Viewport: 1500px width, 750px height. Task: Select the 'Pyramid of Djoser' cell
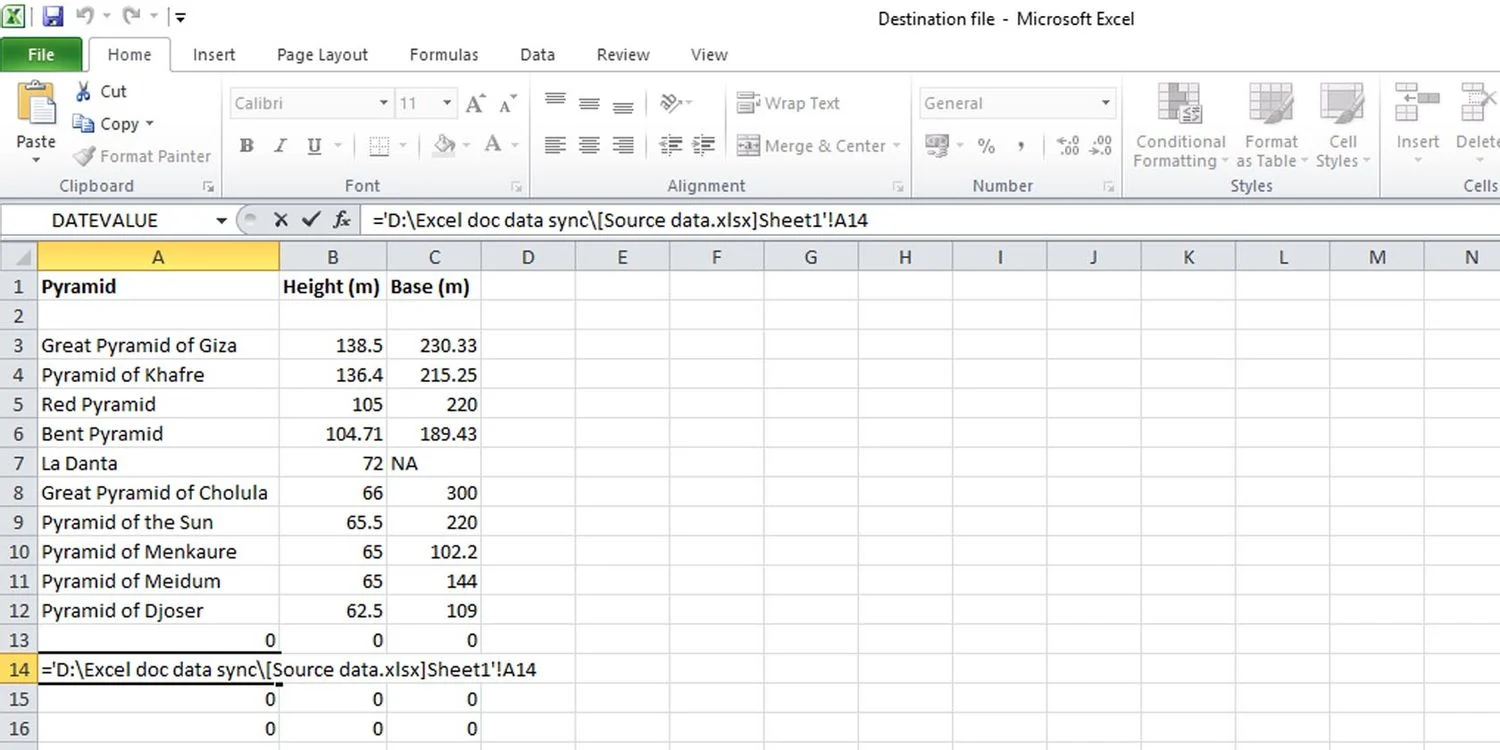point(158,610)
